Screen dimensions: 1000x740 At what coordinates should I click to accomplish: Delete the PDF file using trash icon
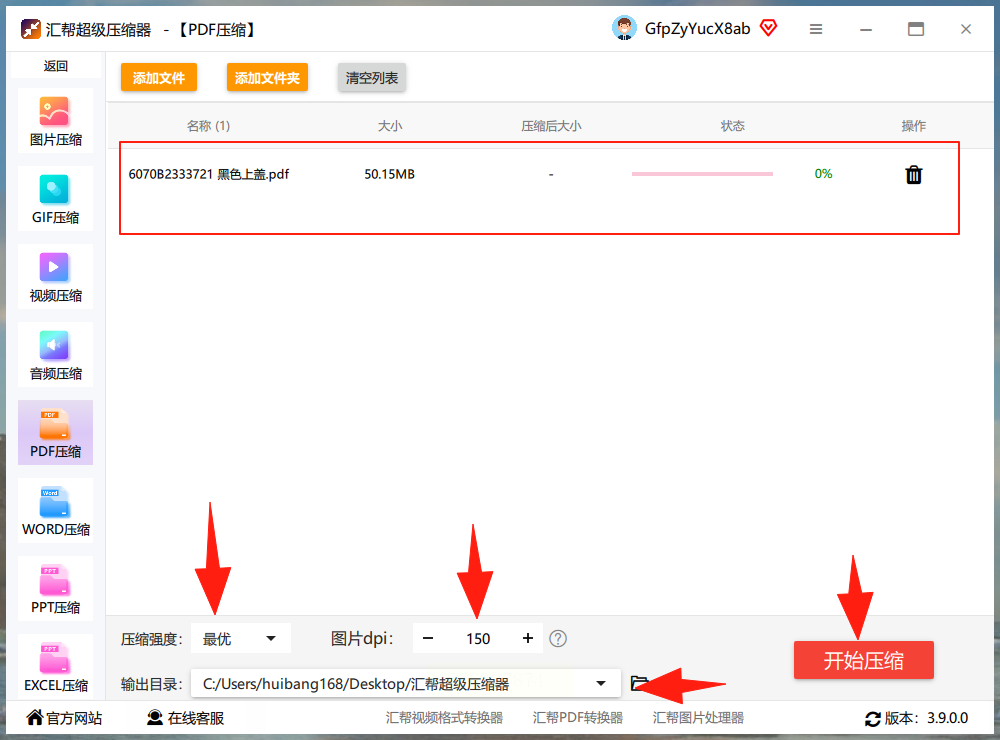pos(913,174)
